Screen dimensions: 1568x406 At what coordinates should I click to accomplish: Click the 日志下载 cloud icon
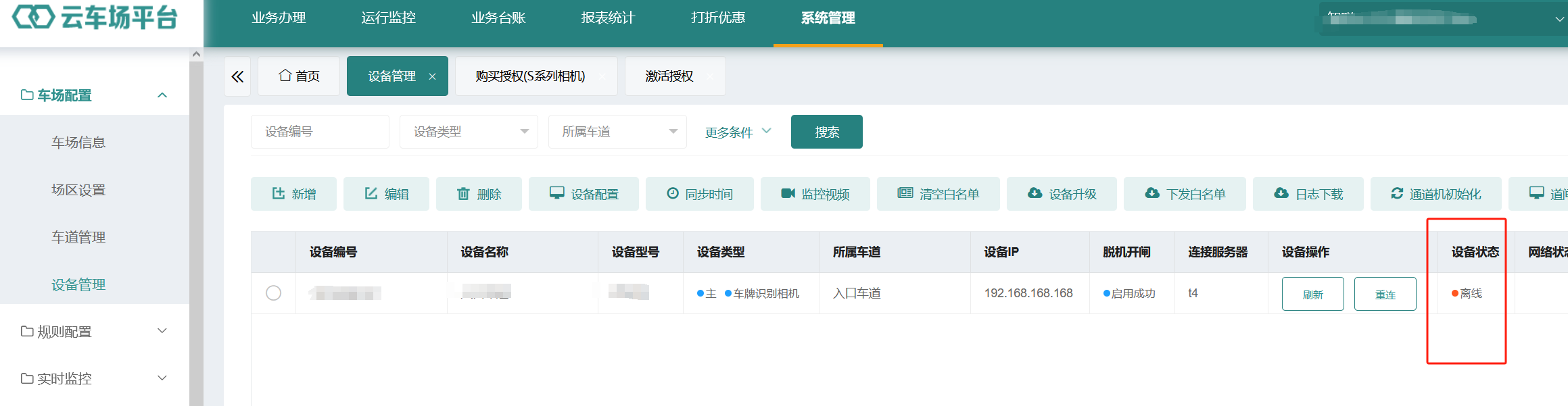1281,193
